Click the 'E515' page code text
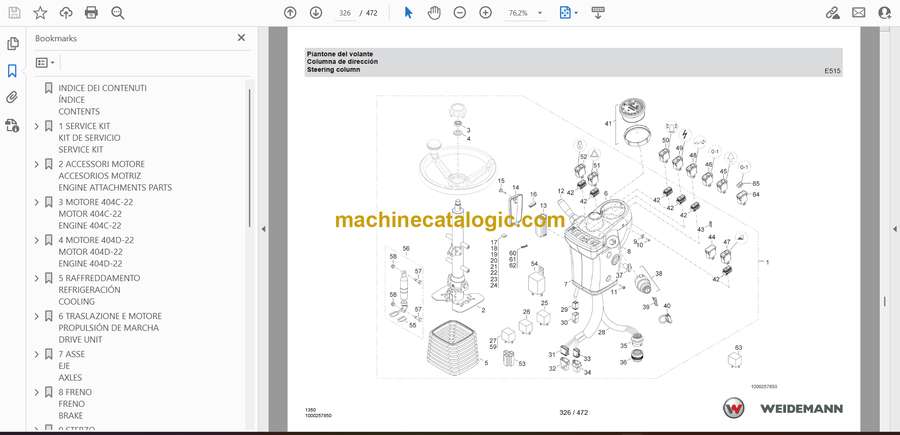 click(832, 72)
